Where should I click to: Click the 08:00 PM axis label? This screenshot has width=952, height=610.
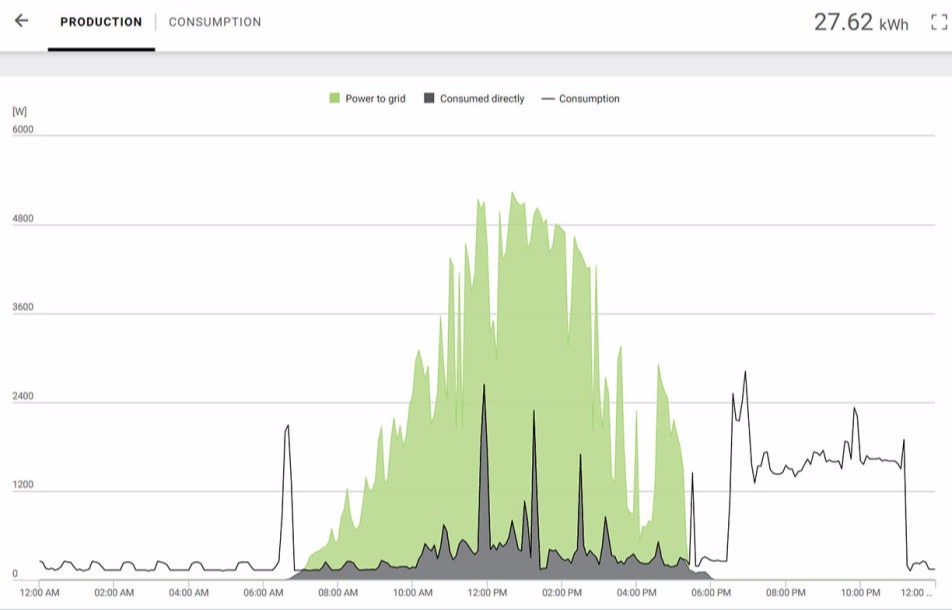click(x=786, y=592)
